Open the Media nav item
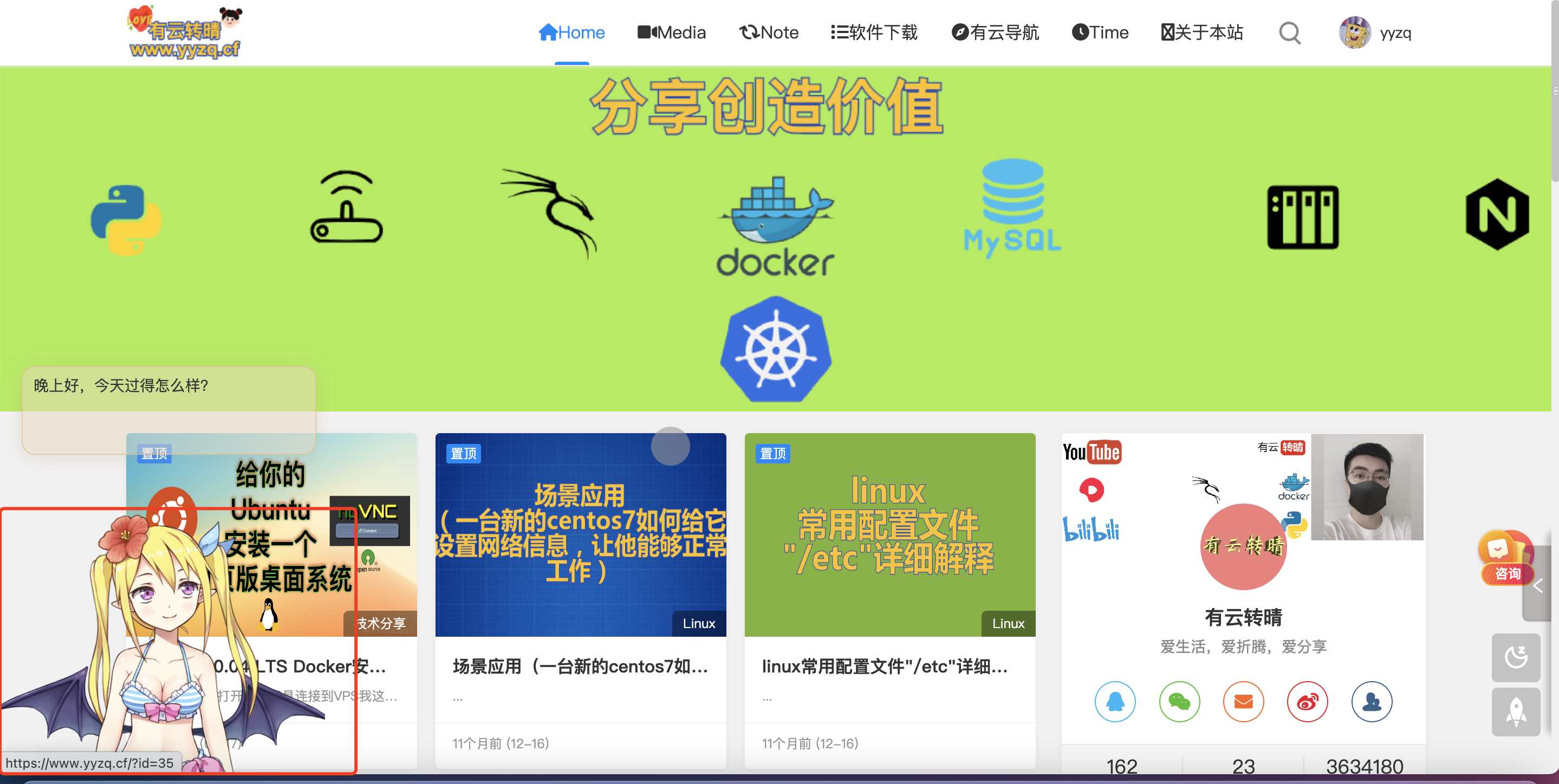 671,32
